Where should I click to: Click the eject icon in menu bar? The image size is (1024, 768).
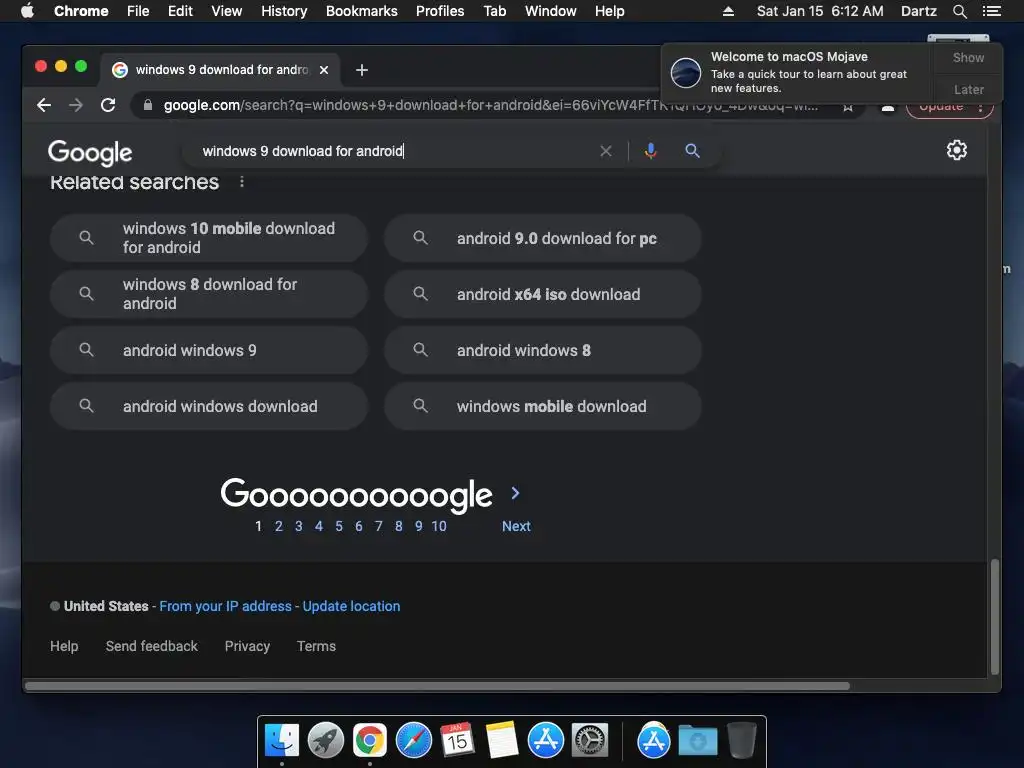(x=728, y=11)
